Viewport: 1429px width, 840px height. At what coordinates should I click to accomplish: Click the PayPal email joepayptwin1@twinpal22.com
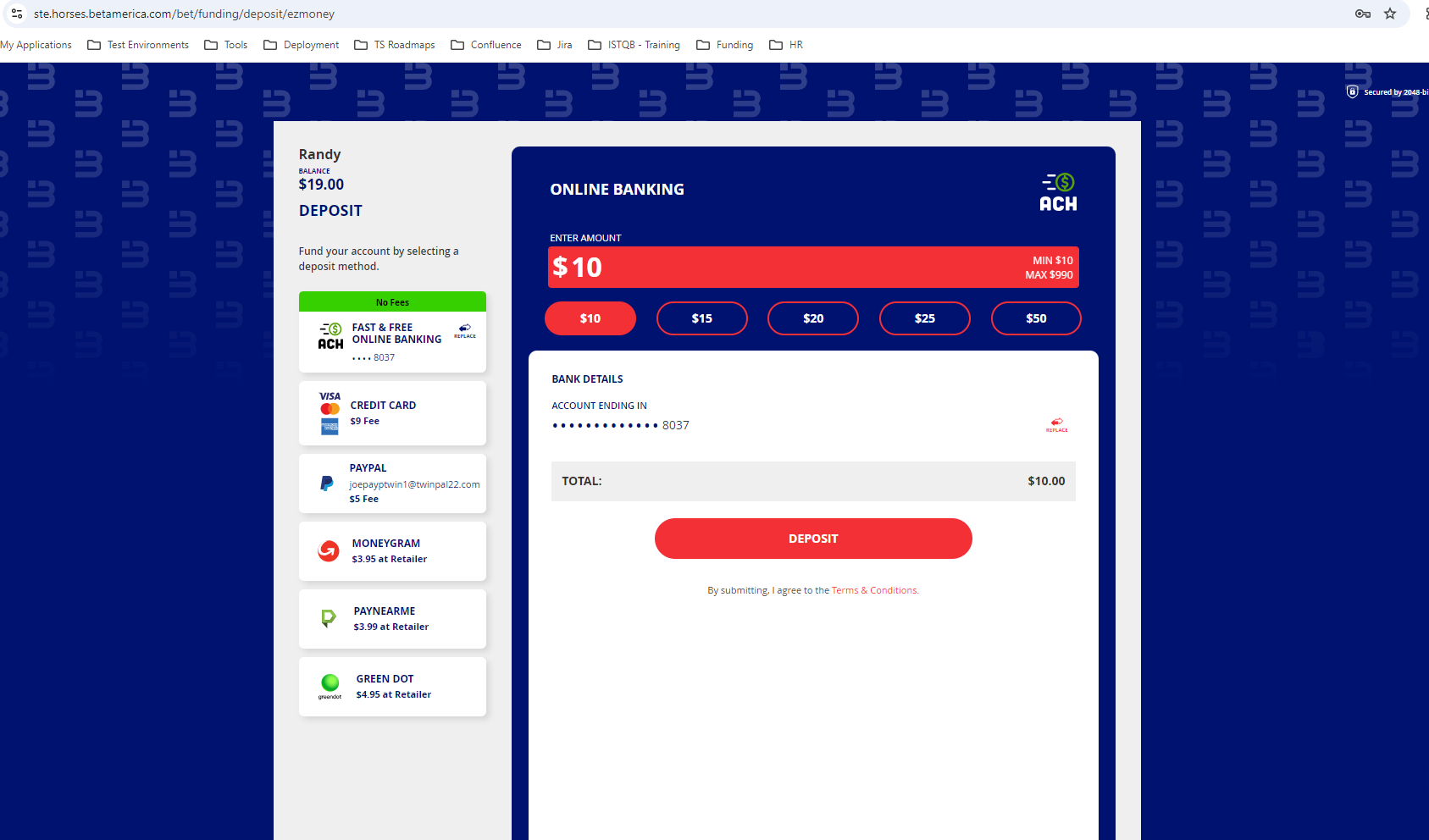click(x=414, y=484)
